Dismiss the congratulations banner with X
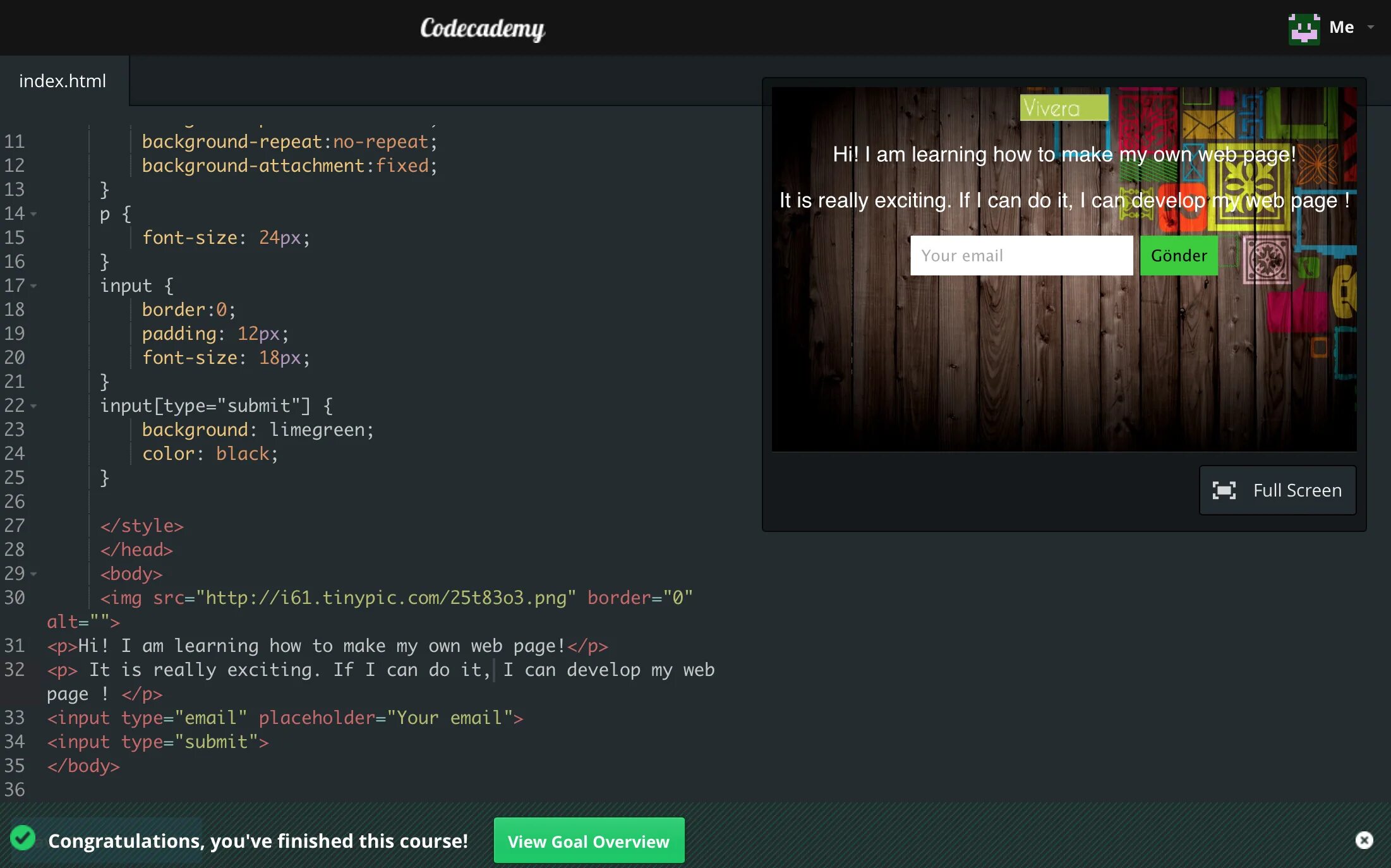Viewport: 1391px width, 868px height. (x=1364, y=840)
